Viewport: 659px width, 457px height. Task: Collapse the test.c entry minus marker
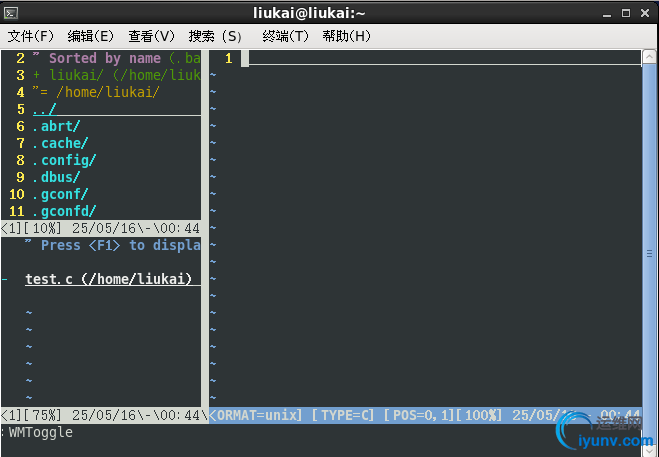5,279
